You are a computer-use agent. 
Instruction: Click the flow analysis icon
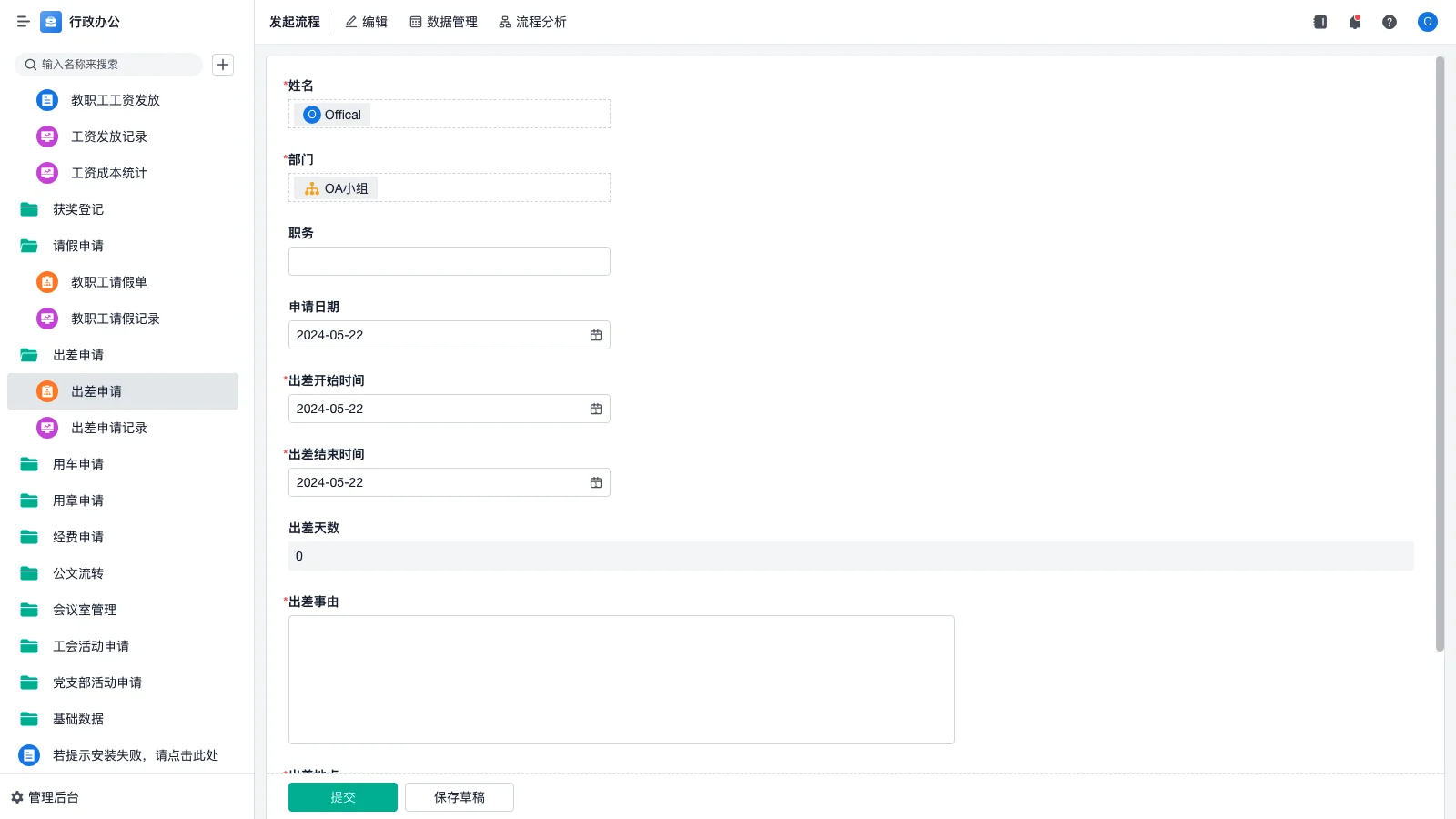pos(505,22)
